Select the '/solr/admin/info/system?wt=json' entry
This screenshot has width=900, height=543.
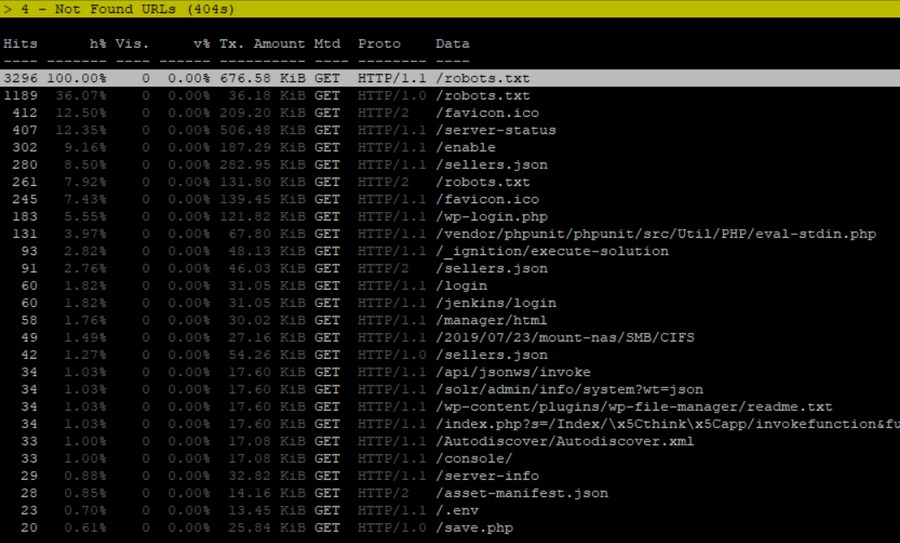tap(569, 389)
